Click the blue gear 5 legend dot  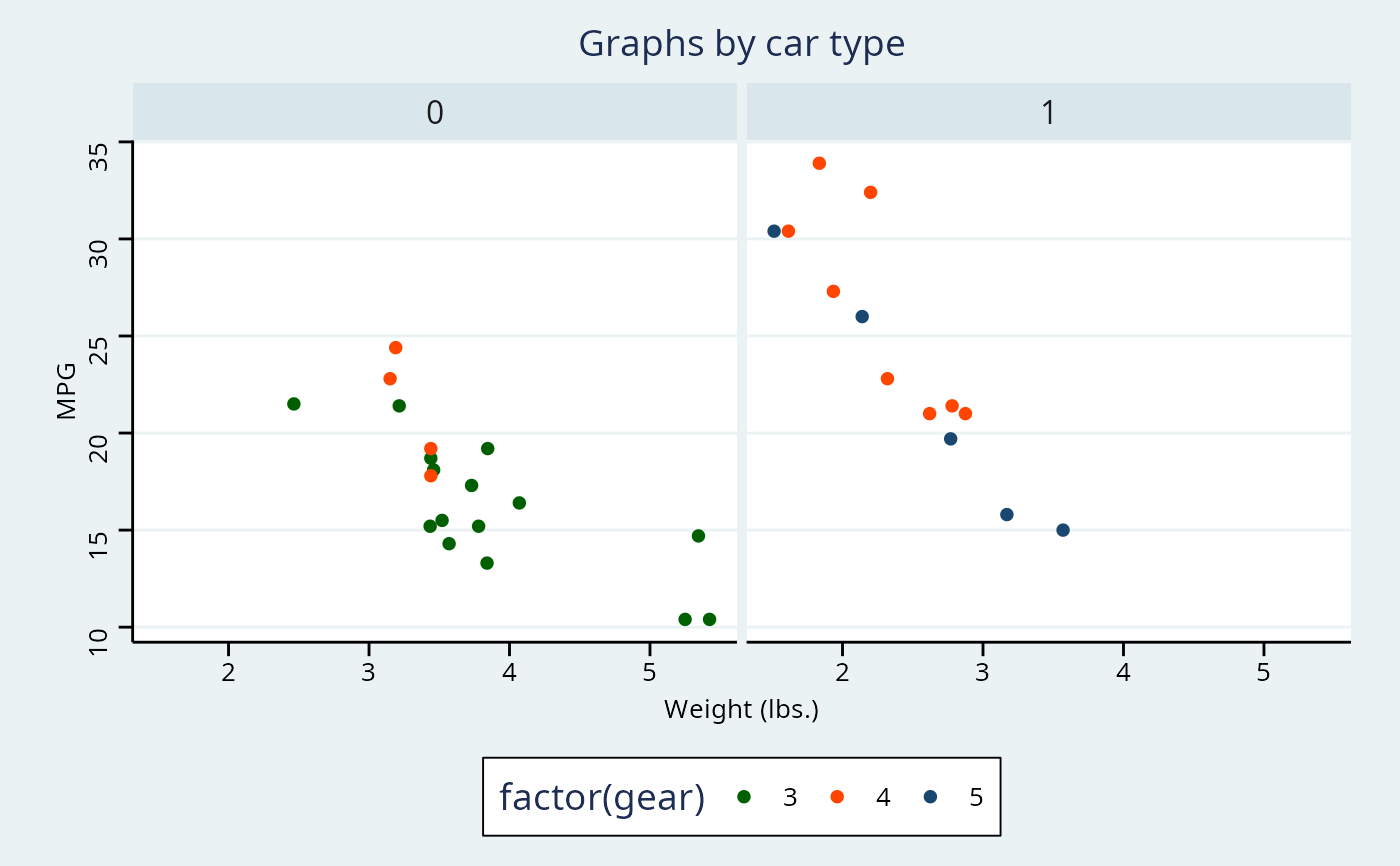(930, 797)
